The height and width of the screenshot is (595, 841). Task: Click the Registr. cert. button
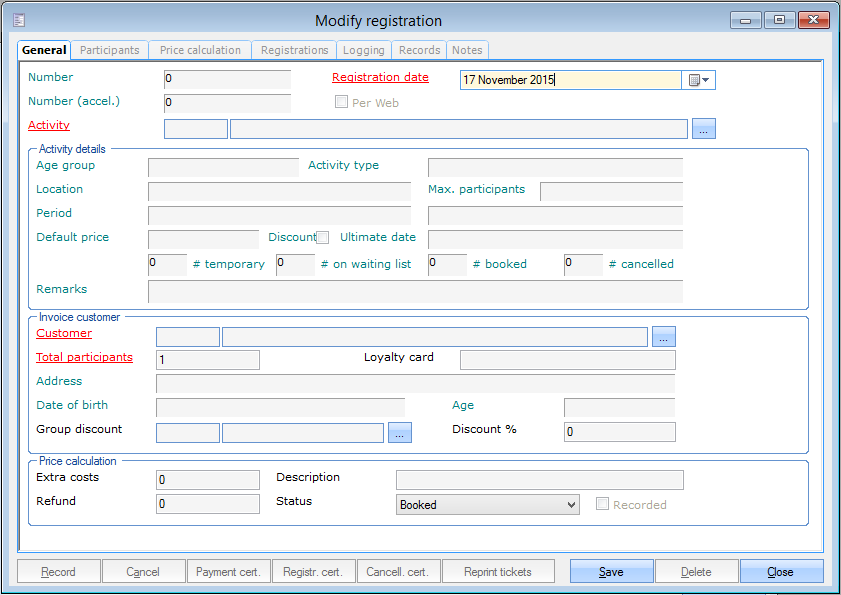coord(313,572)
